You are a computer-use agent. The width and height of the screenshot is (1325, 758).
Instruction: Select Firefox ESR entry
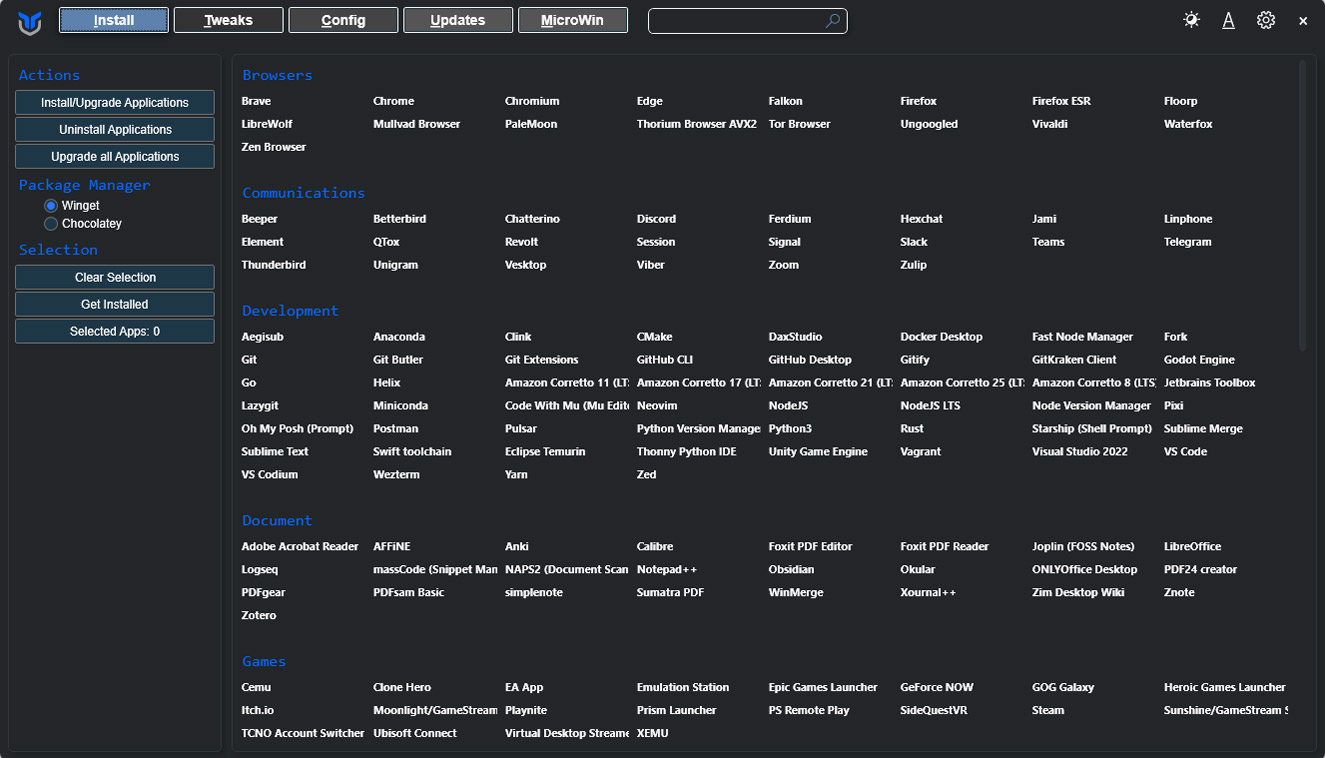(x=1061, y=101)
